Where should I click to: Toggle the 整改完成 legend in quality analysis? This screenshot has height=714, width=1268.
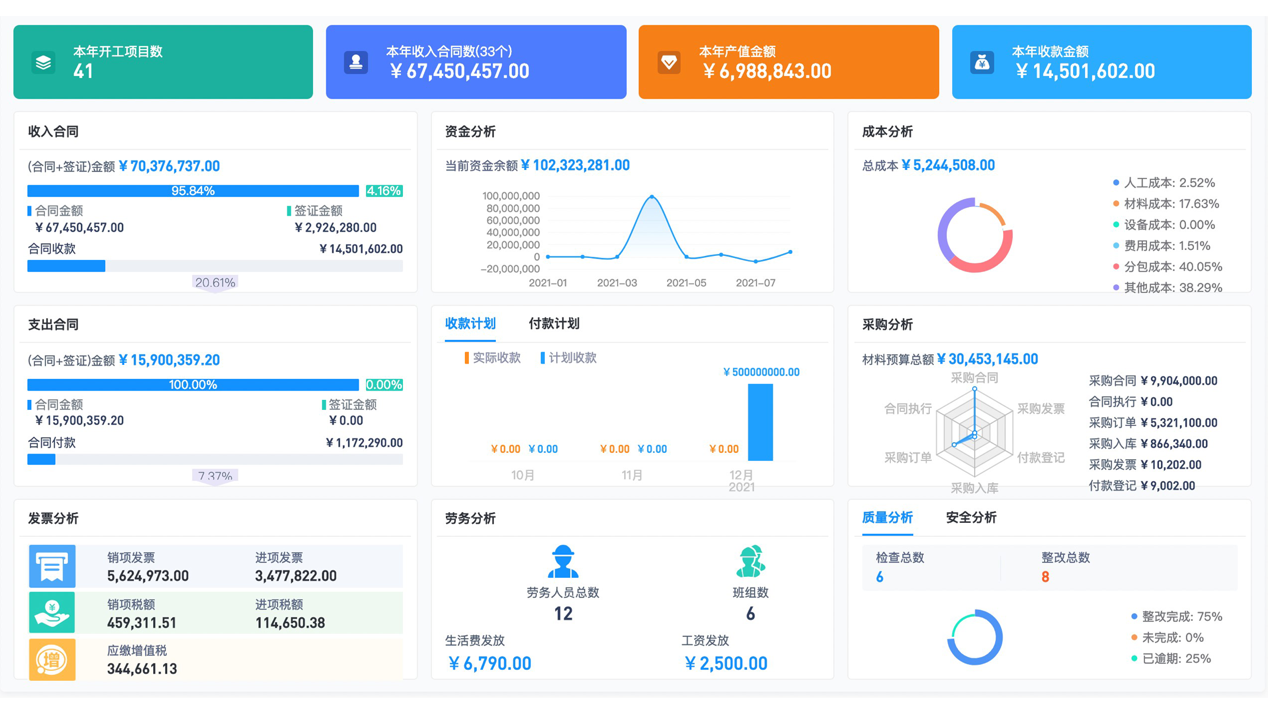click(x=1176, y=617)
